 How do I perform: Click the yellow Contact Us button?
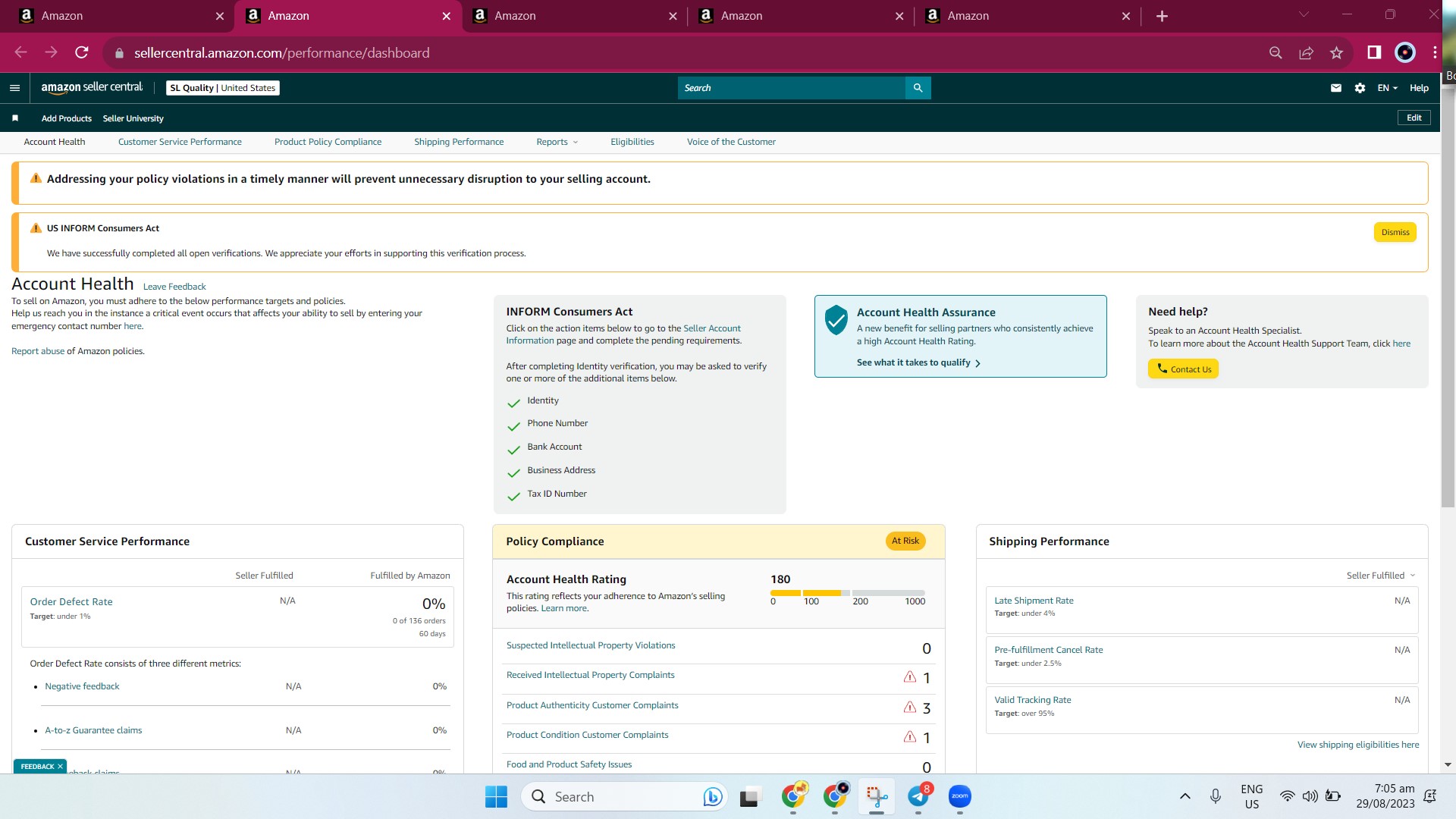pos(1183,369)
